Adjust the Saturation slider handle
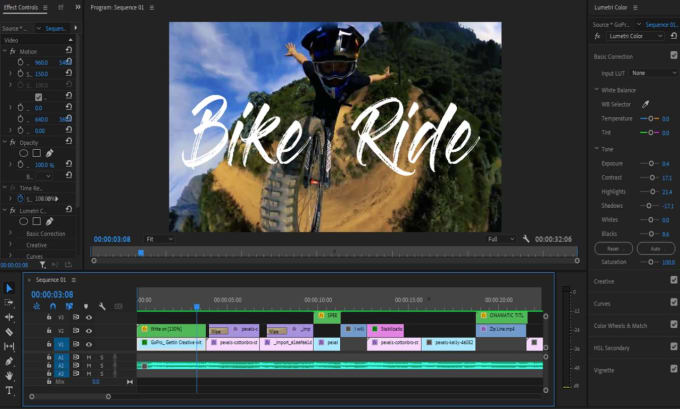 coord(651,262)
